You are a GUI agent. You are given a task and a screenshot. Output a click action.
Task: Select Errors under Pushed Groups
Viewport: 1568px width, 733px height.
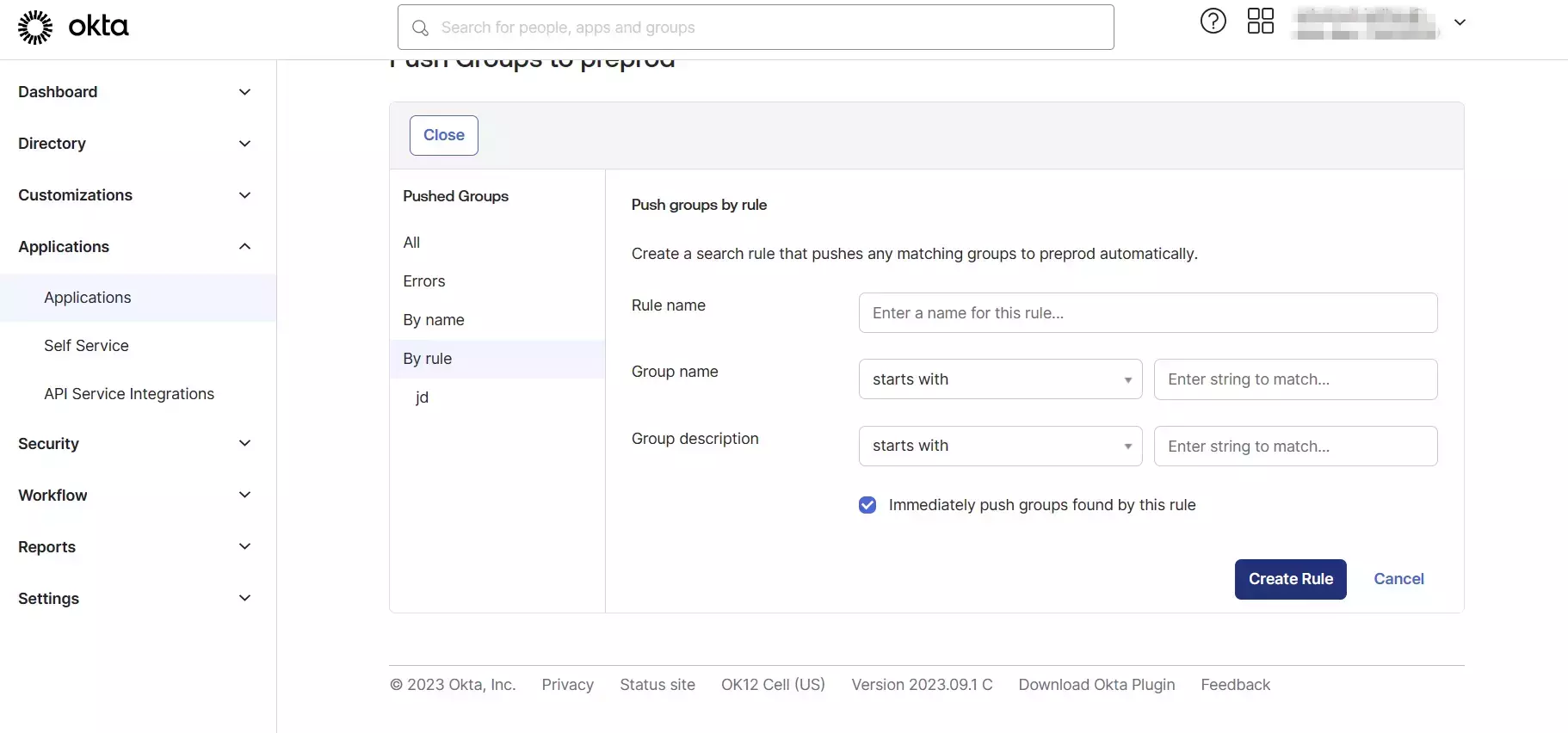click(424, 281)
